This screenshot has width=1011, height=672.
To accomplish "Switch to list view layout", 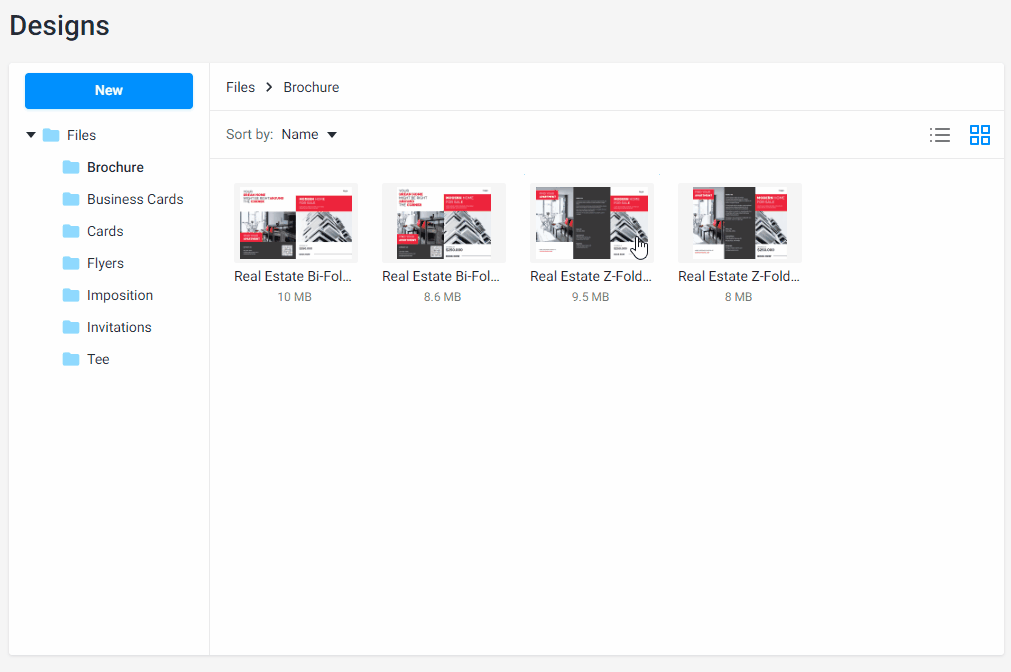I will tap(939, 135).
